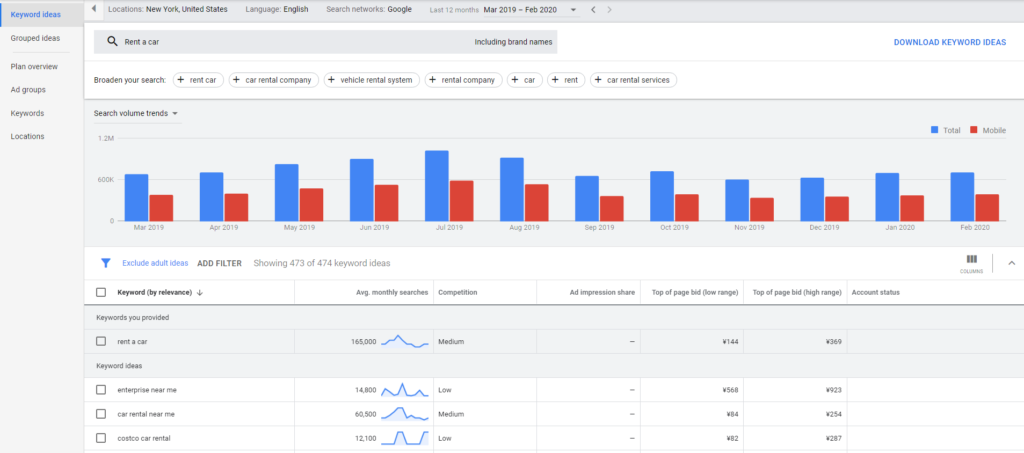Add 'car' broaden search chip
Image resolution: width=1024 pixels, height=453 pixels.
(x=524, y=80)
